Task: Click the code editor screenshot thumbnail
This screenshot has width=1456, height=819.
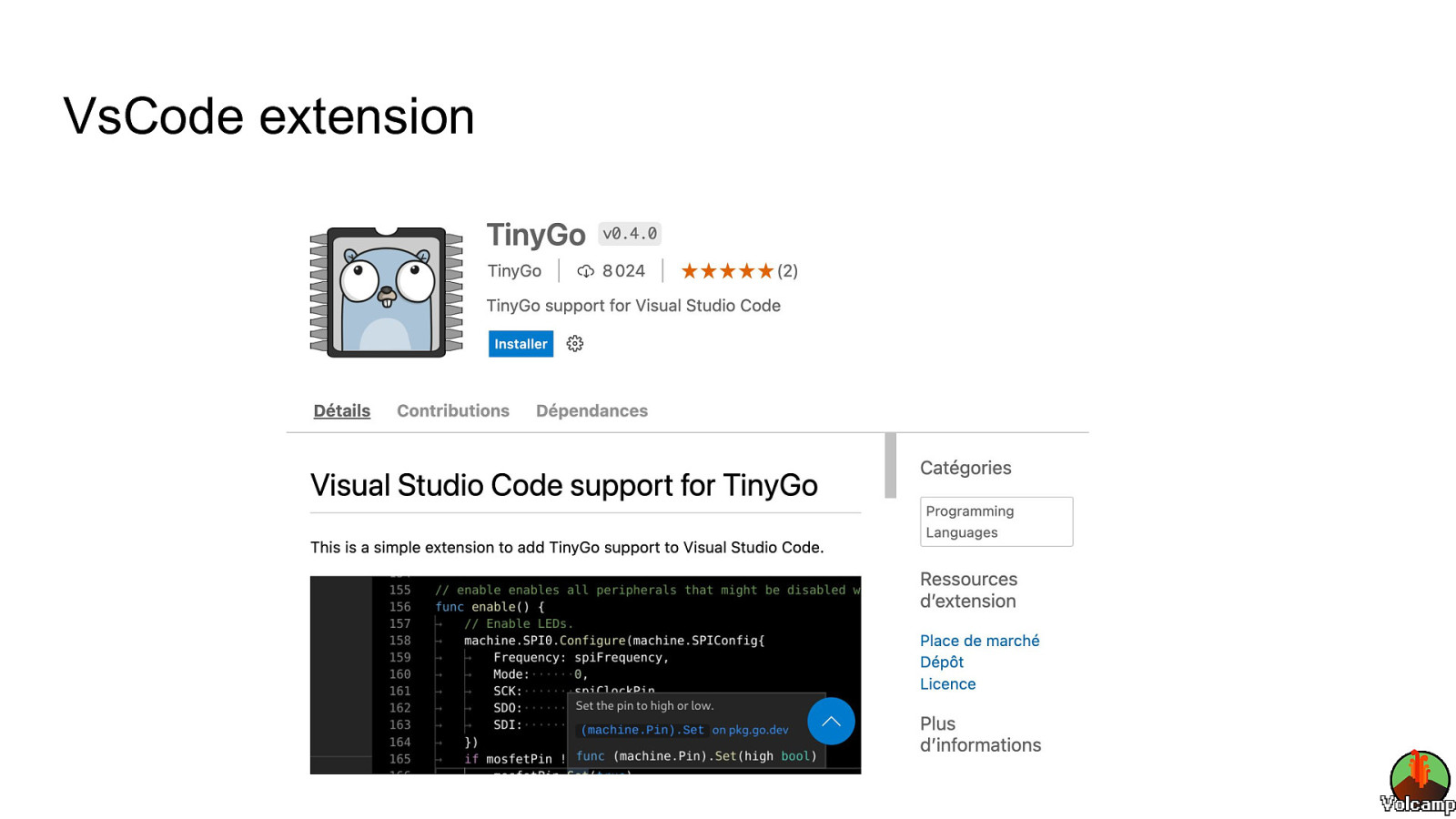Action: (x=585, y=675)
